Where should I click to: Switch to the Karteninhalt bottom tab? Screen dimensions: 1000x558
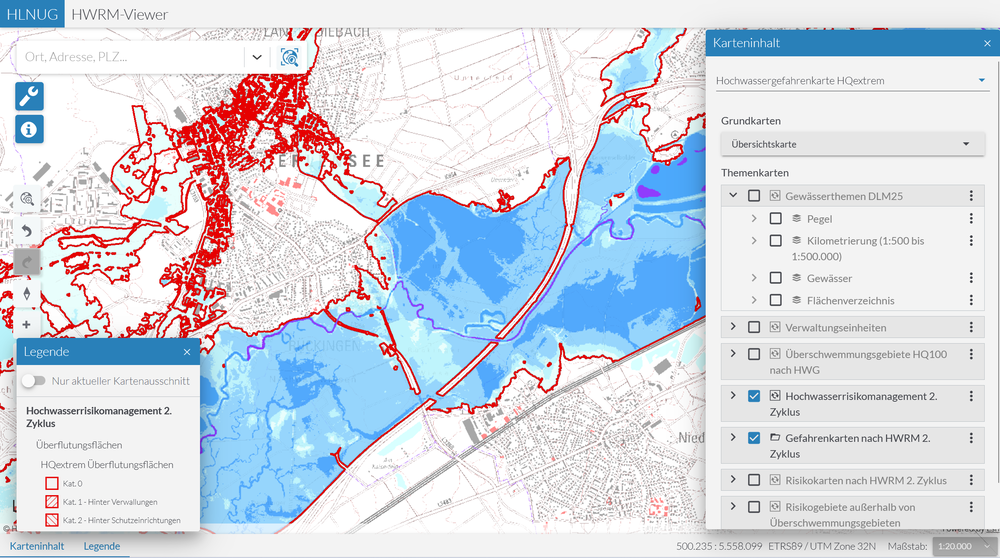point(40,546)
